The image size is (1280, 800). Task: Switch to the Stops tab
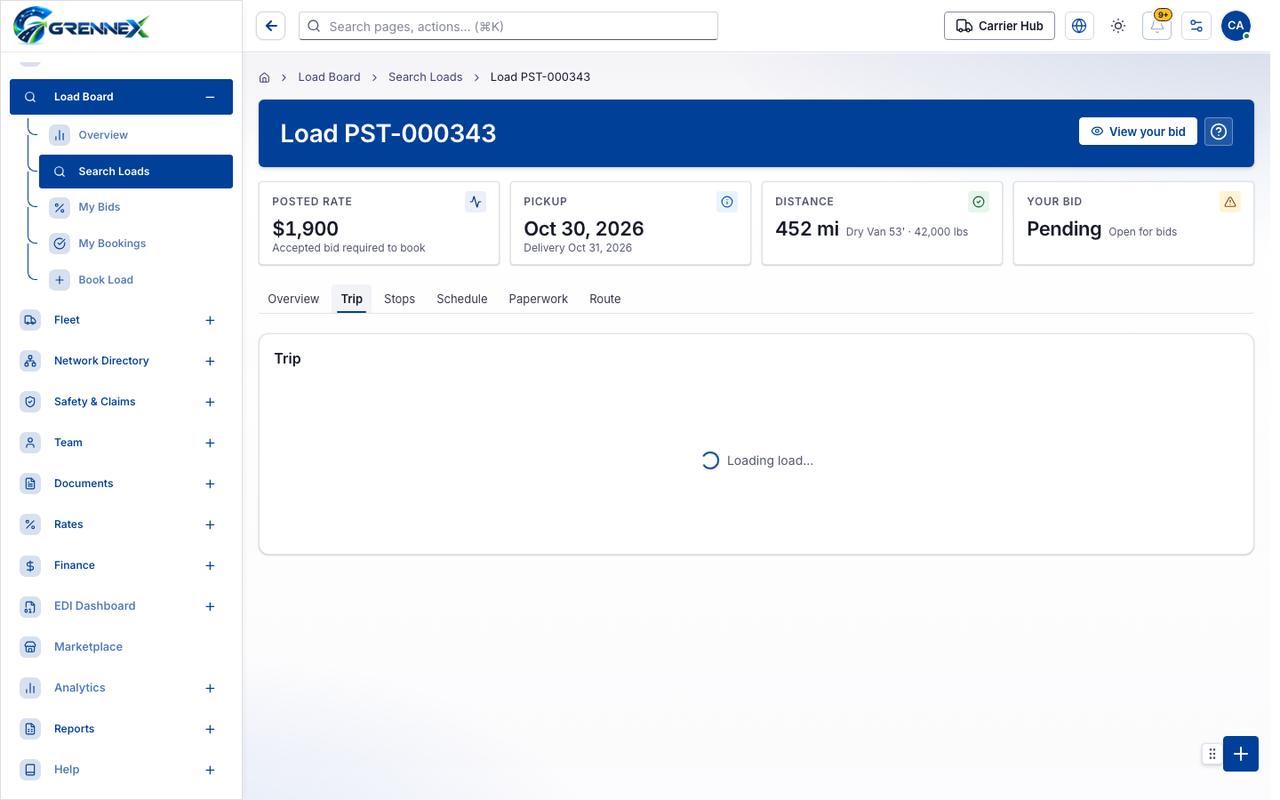click(x=399, y=299)
